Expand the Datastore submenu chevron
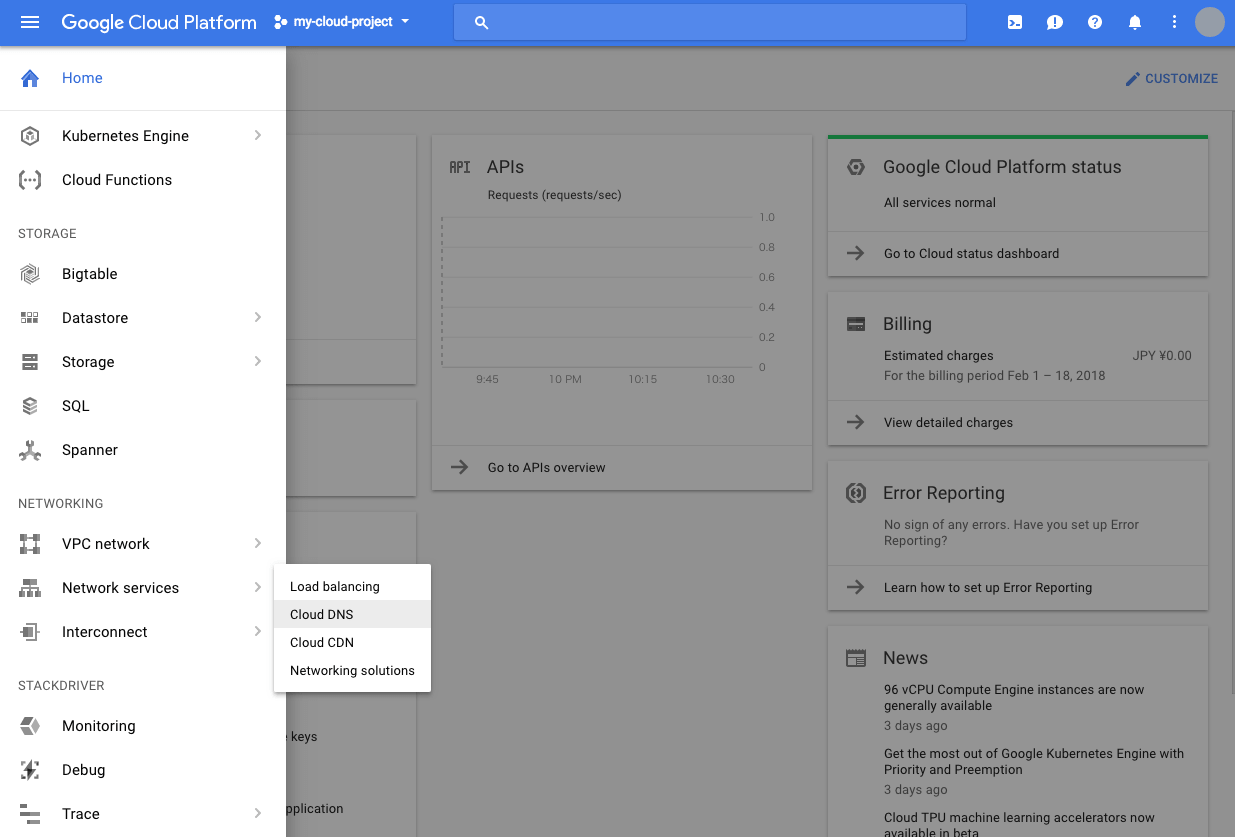Image resolution: width=1235 pixels, height=837 pixels. pyautogui.click(x=258, y=317)
